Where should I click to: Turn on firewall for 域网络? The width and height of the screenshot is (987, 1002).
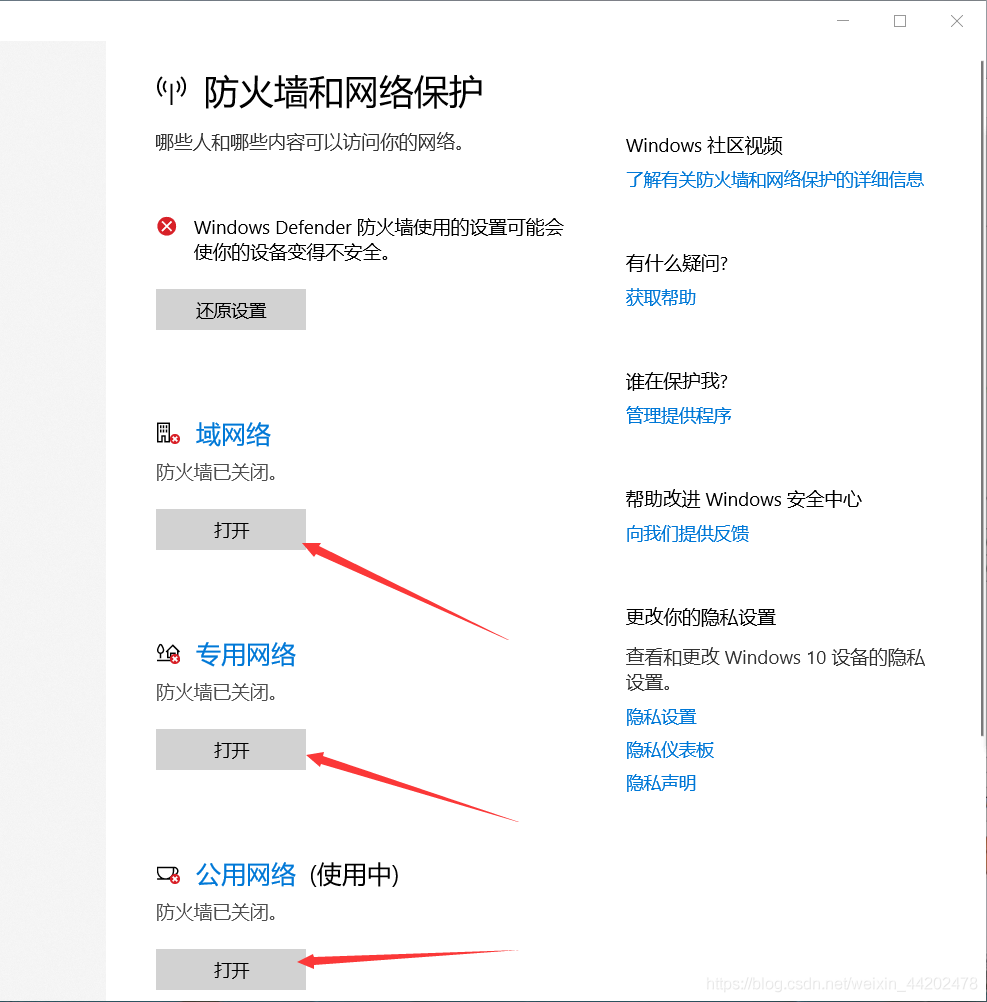tap(231, 529)
